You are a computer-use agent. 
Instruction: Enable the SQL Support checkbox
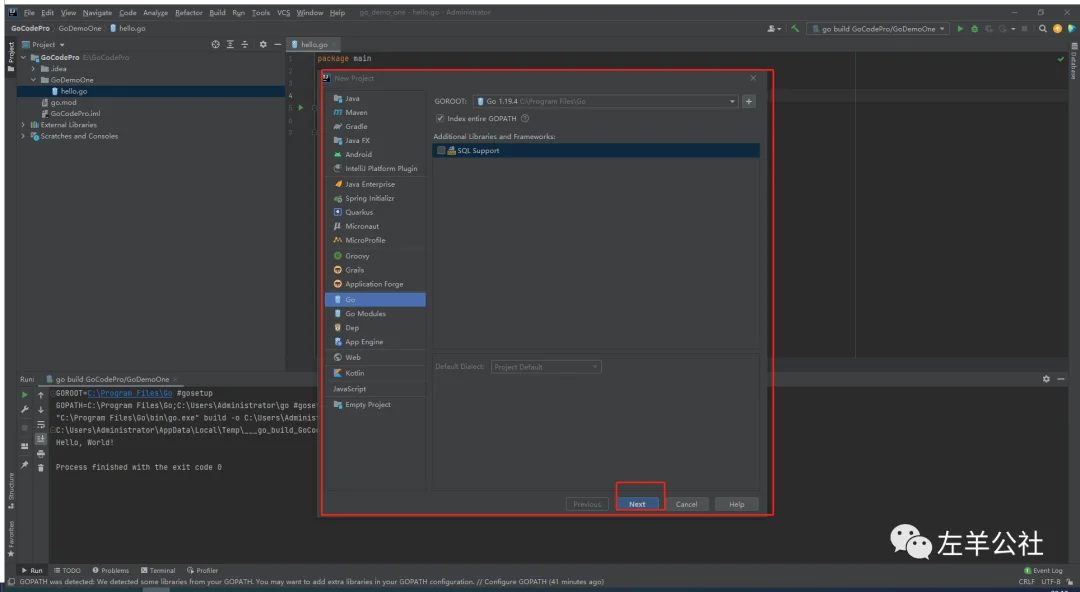pos(441,151)
